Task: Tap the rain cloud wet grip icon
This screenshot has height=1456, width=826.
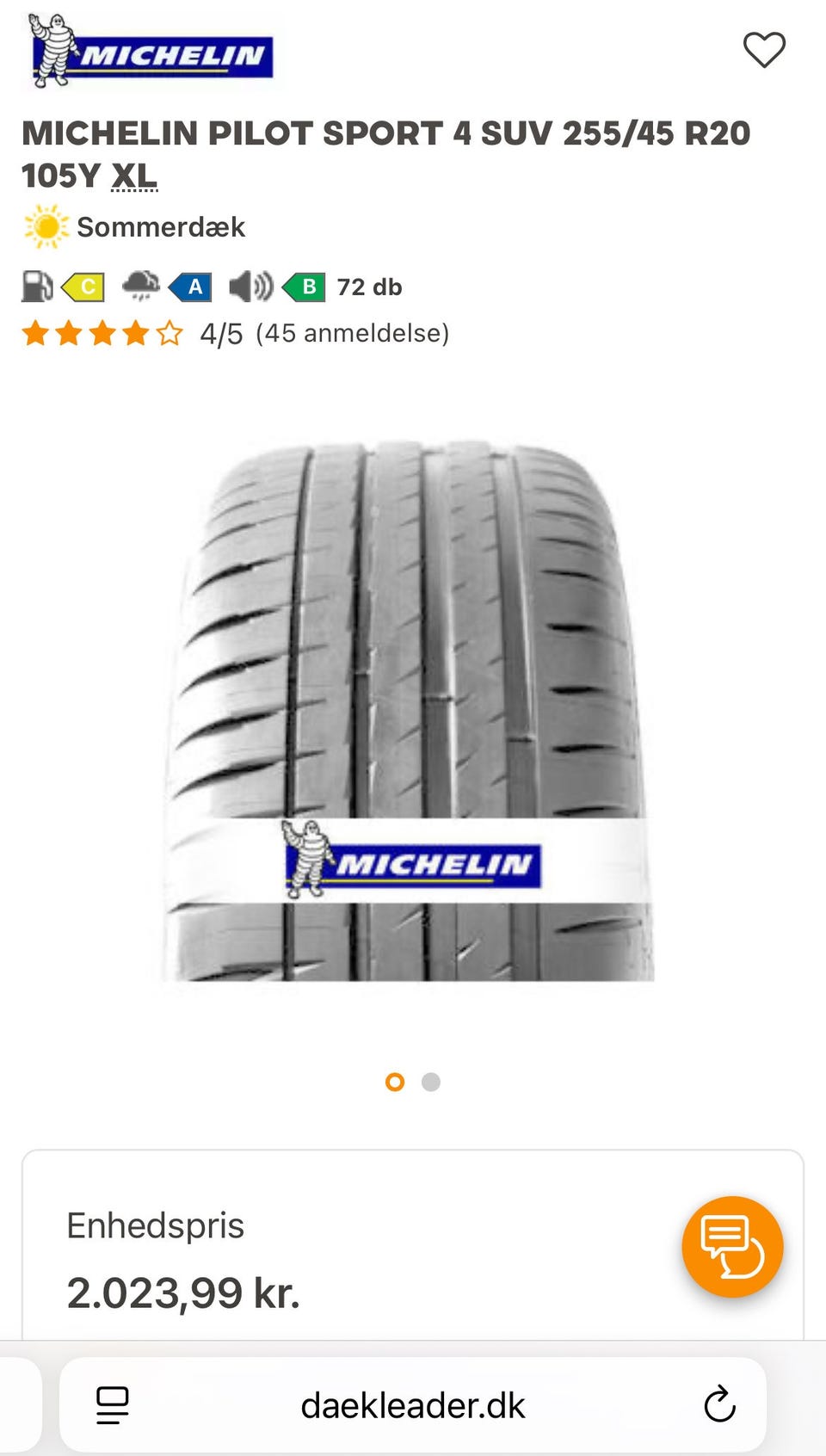Action: 141,285
